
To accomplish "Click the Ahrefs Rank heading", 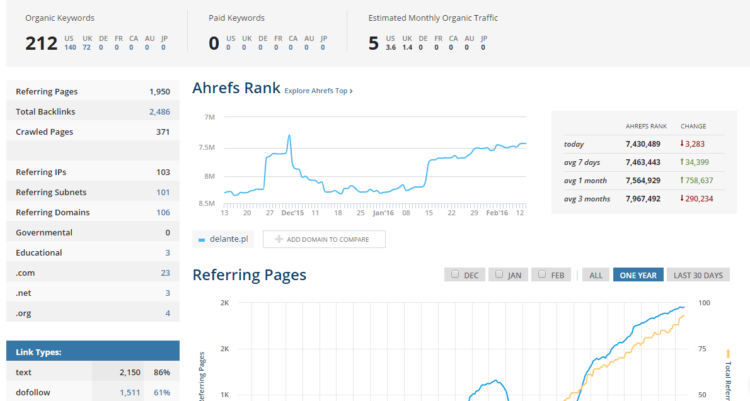I will click(x=236, y=88).
